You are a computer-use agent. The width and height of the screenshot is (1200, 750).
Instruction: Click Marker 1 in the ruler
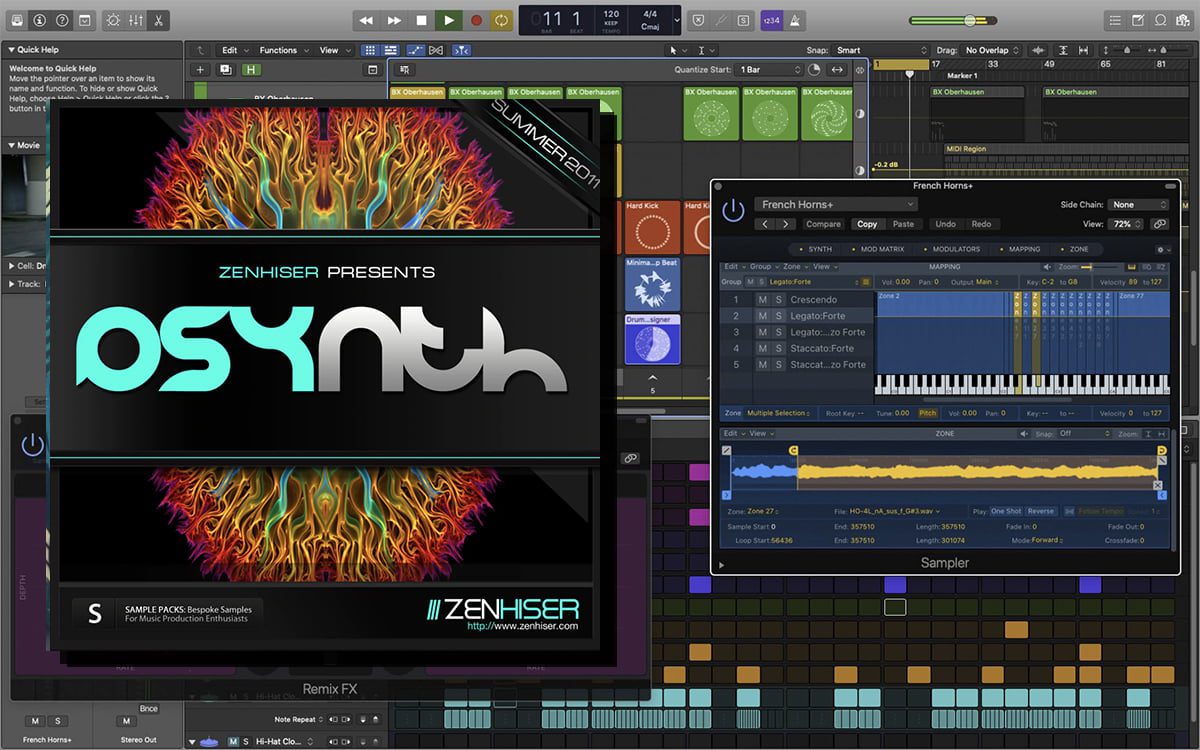click(x=962, y=76)
